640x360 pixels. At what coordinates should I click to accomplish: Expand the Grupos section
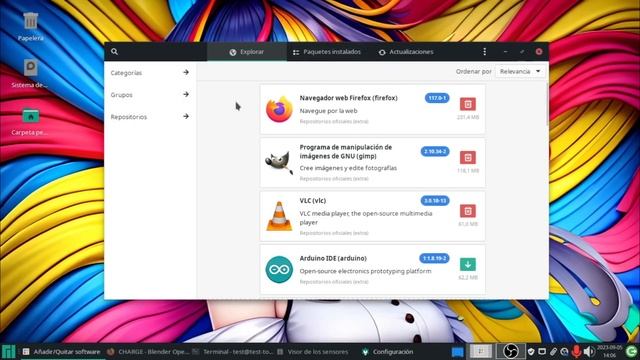pyautogui.click(x=150, y=95)
